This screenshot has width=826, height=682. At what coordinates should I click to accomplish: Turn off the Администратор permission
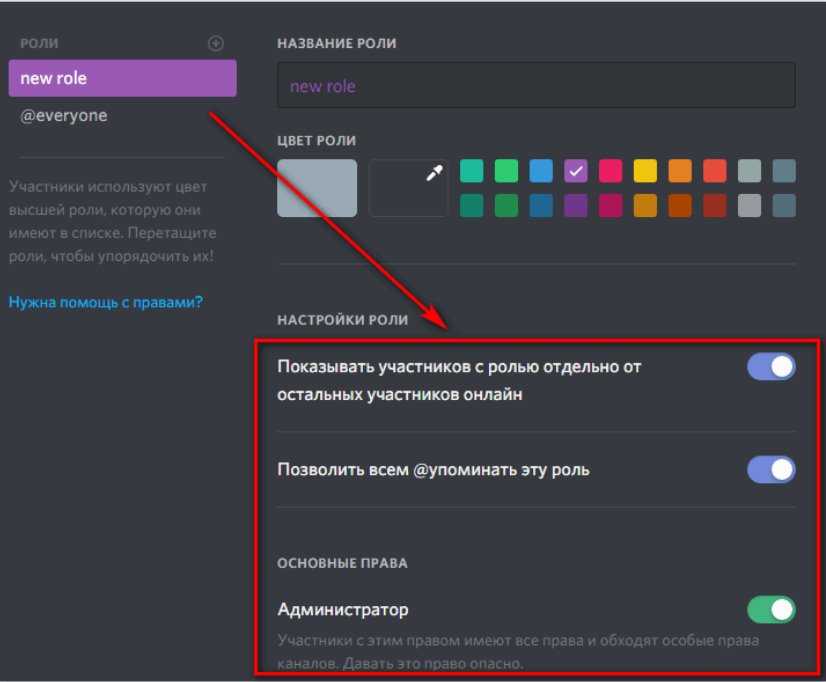tap(771, 609)
